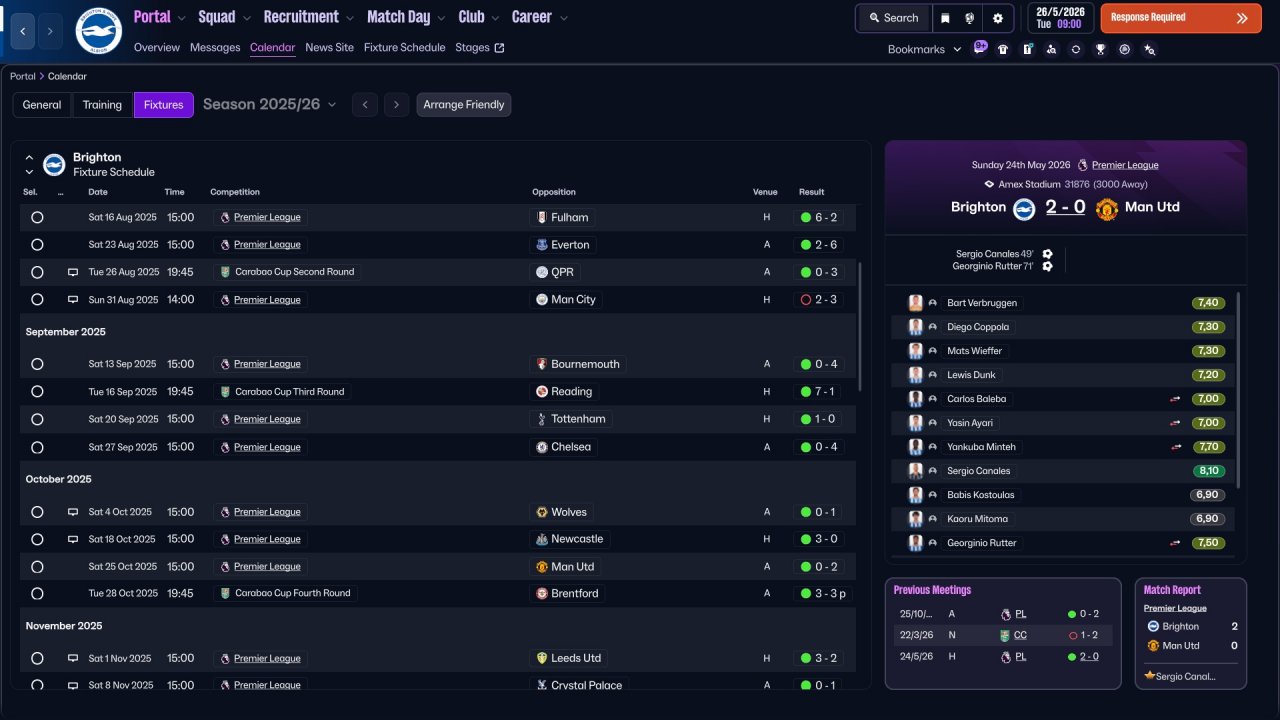
Task: Go to the next season arrow
Action: coord(397,105)
